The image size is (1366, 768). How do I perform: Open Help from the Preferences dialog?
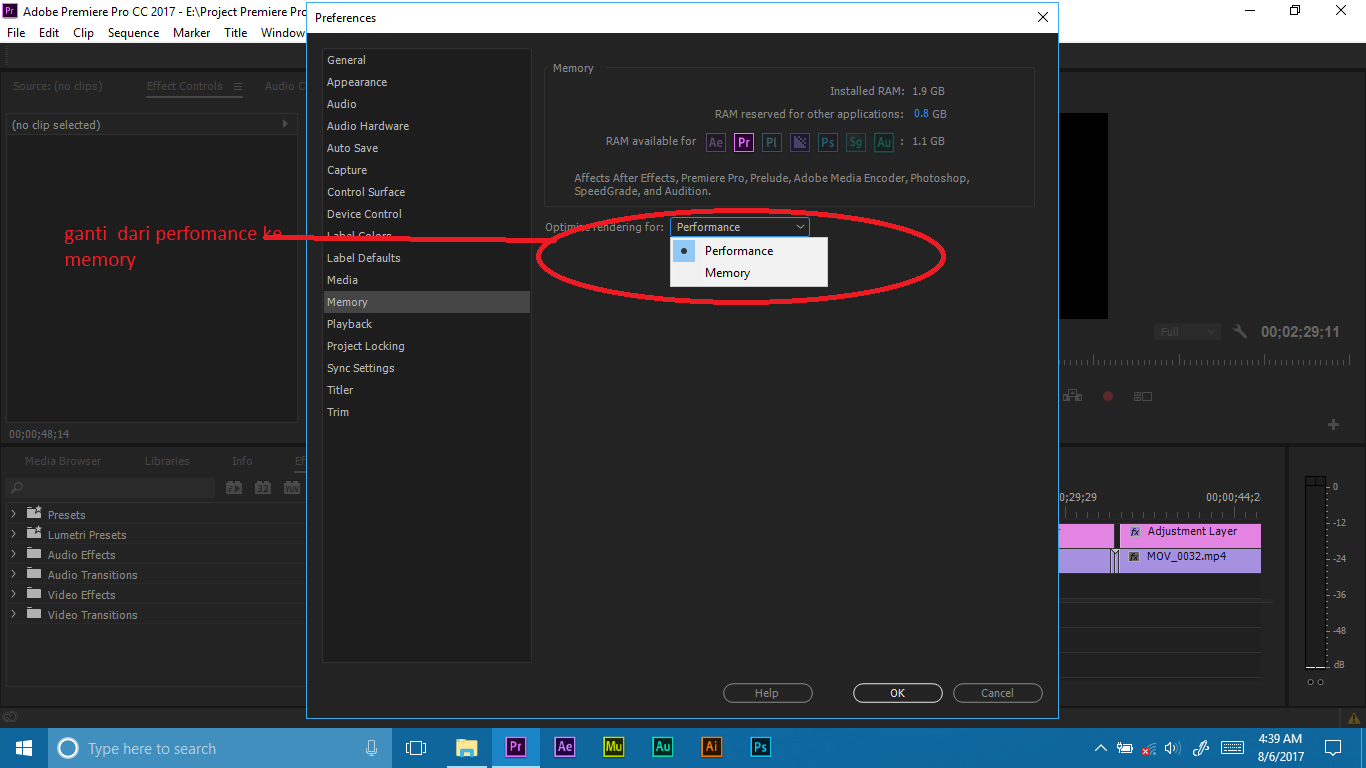click(x=767, y=693)
